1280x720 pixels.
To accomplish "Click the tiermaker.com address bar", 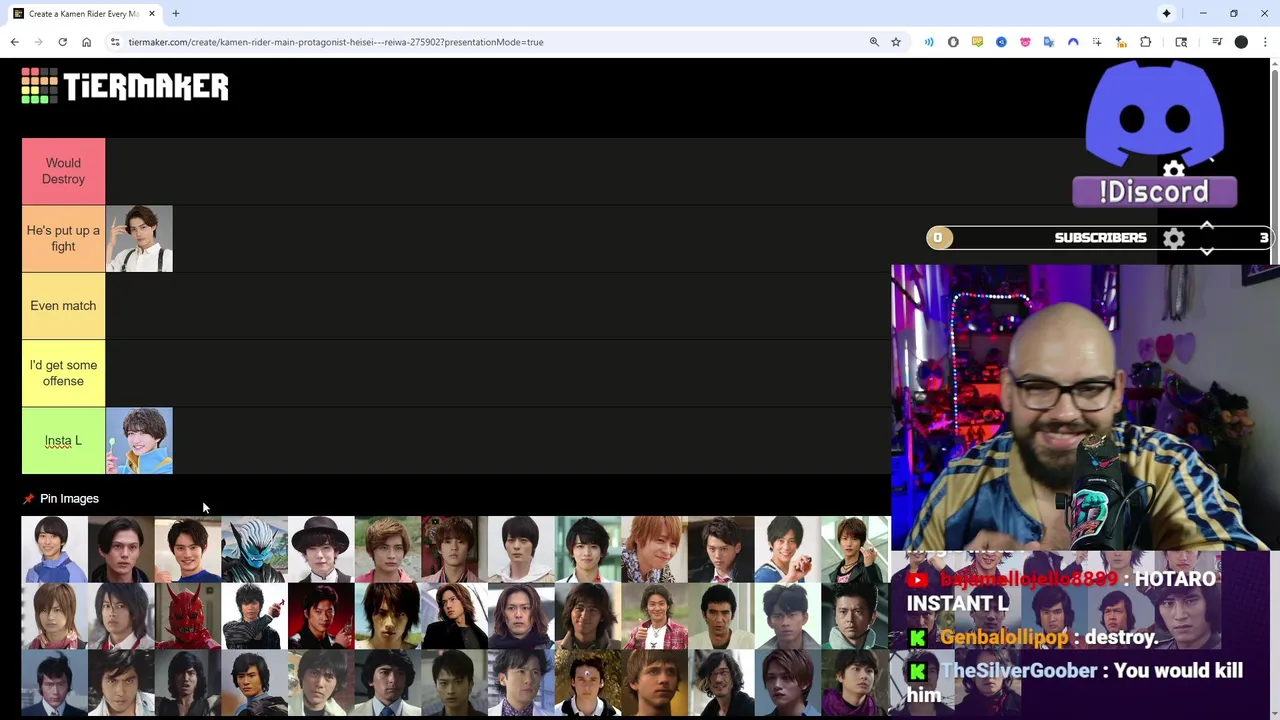I will click(490, 42).
